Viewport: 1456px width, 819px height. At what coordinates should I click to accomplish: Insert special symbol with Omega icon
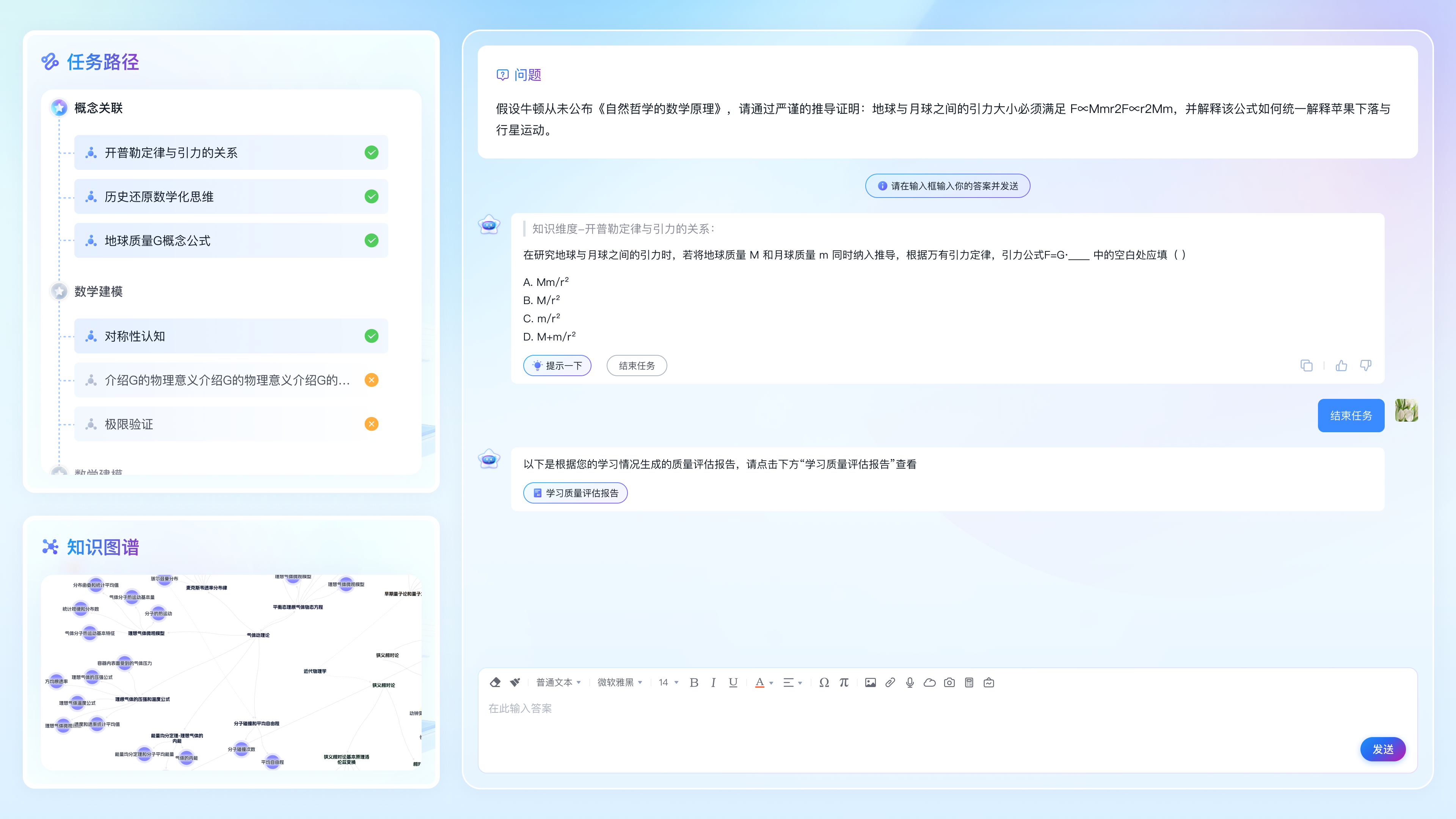click(x=824, y=682)
